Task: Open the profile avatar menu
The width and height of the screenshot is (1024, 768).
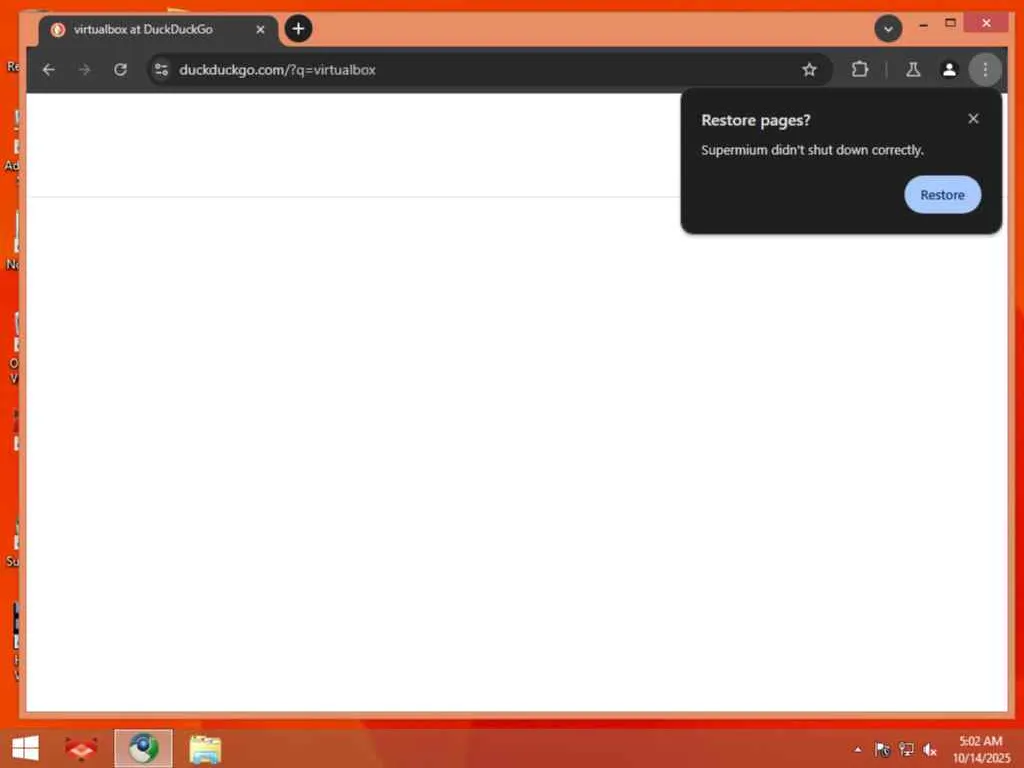Action: click(x=949, y=69)
